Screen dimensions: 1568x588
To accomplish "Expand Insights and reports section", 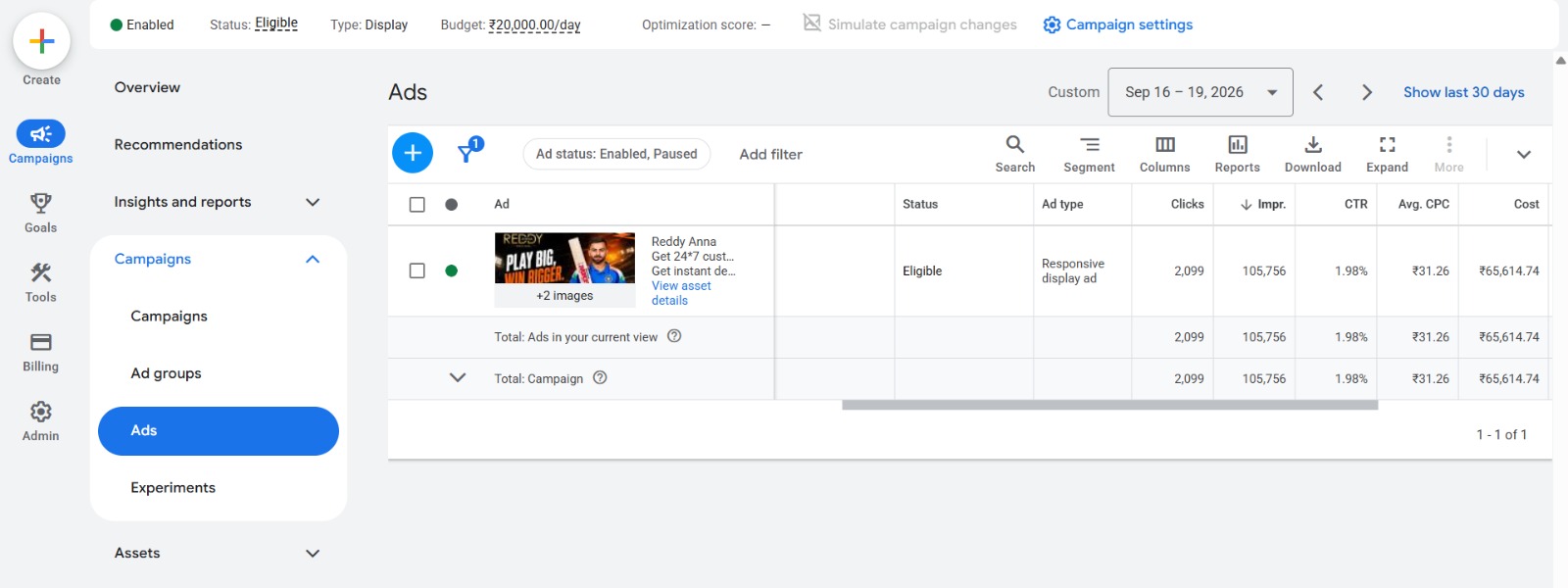I will (313, 202).
